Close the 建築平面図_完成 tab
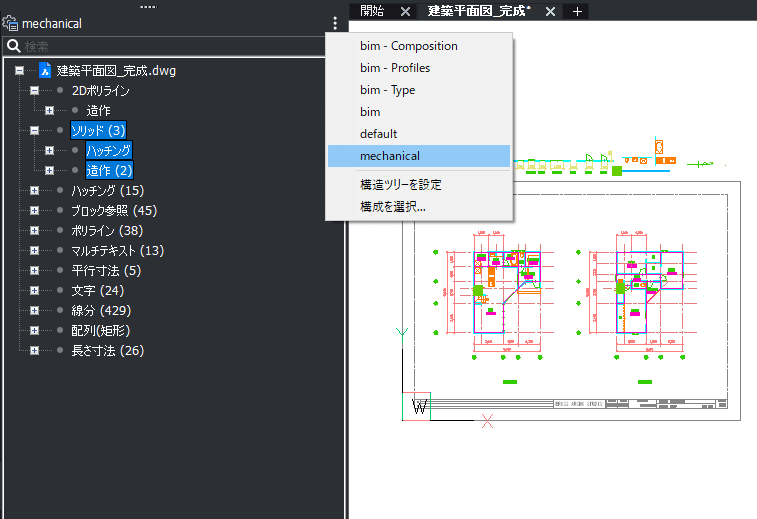 550,12
